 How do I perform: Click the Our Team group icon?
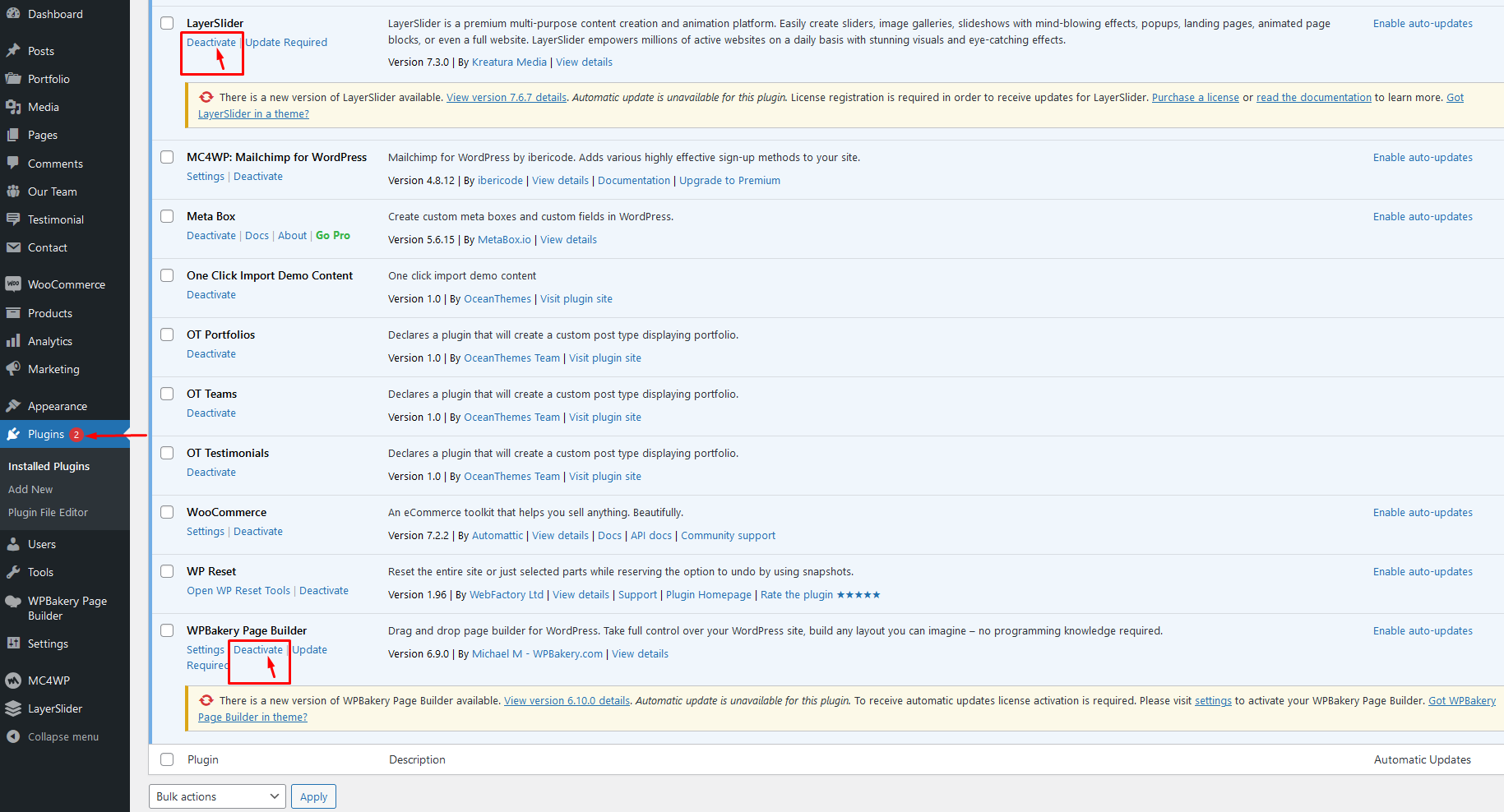(13, 191)
